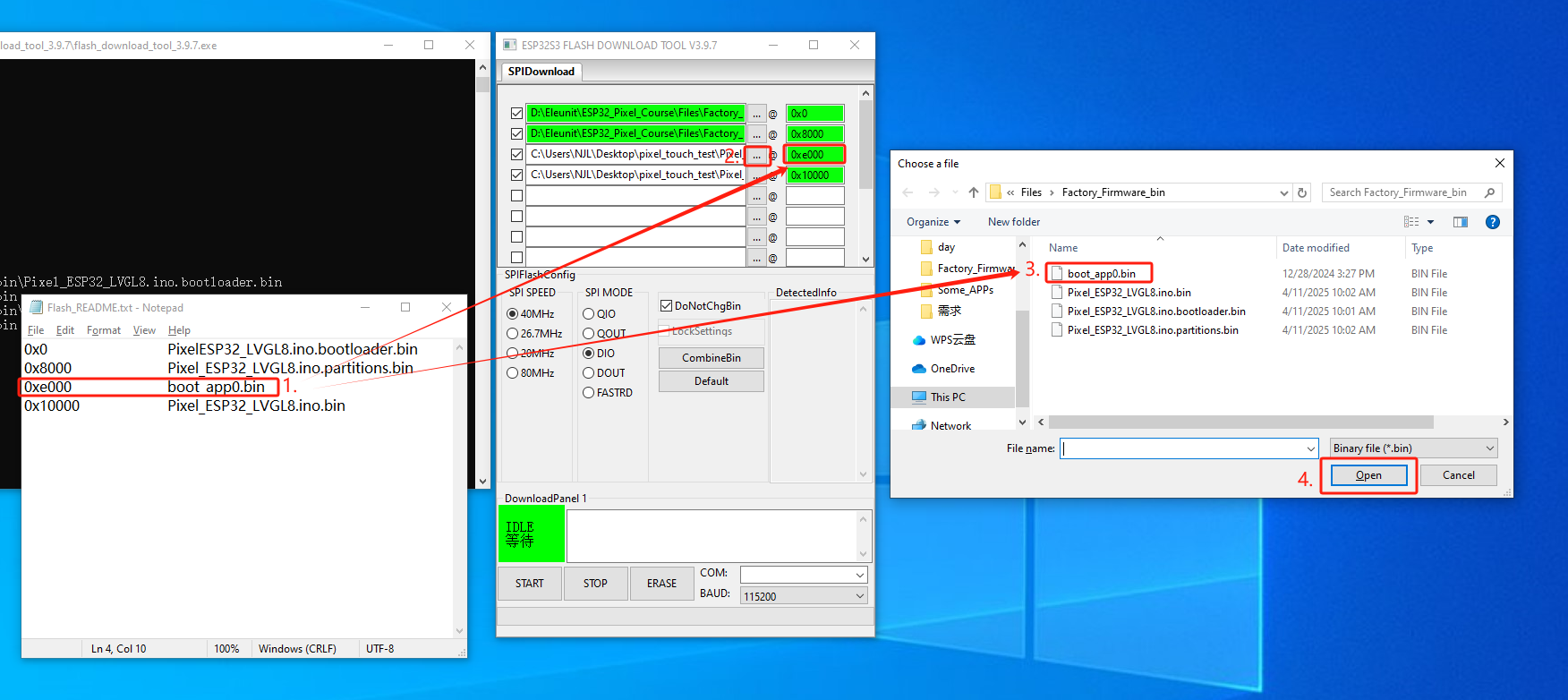
Task: Create a New folder
Action: pos(1014,222)
